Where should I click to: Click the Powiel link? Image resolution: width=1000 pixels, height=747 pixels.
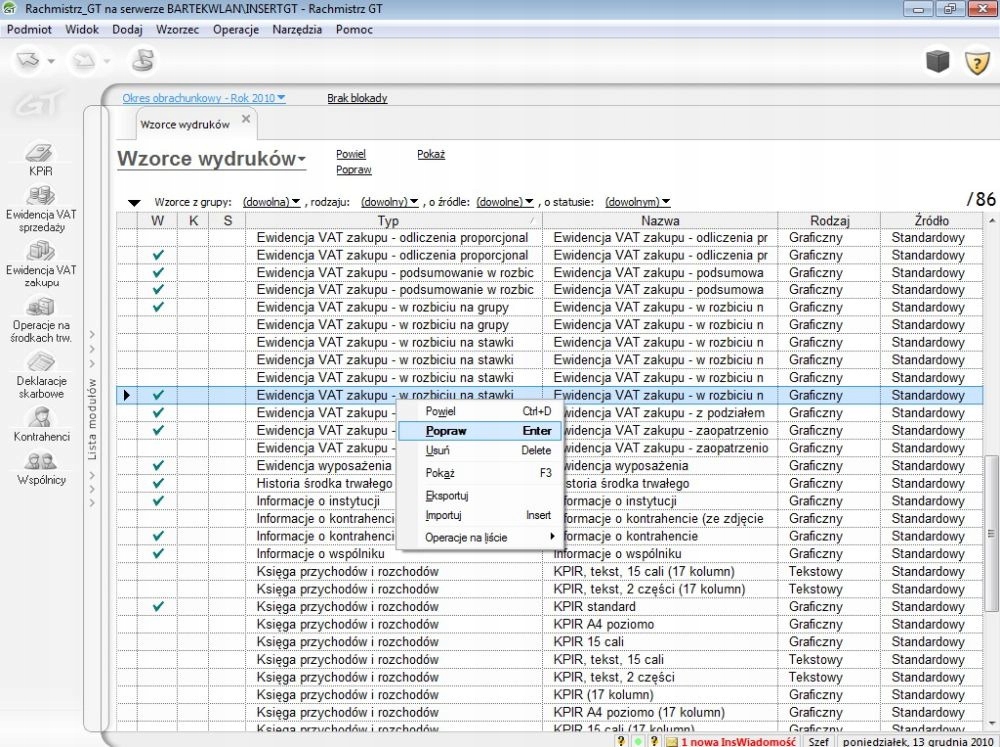click(x=351, y=155)
